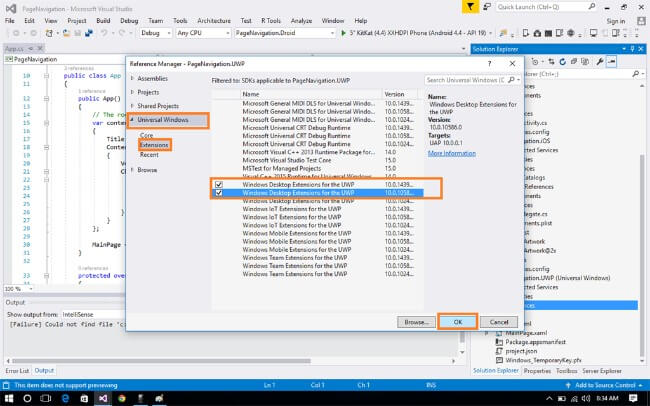Select the MSTest for Managed Projects row

click(318, 168)
